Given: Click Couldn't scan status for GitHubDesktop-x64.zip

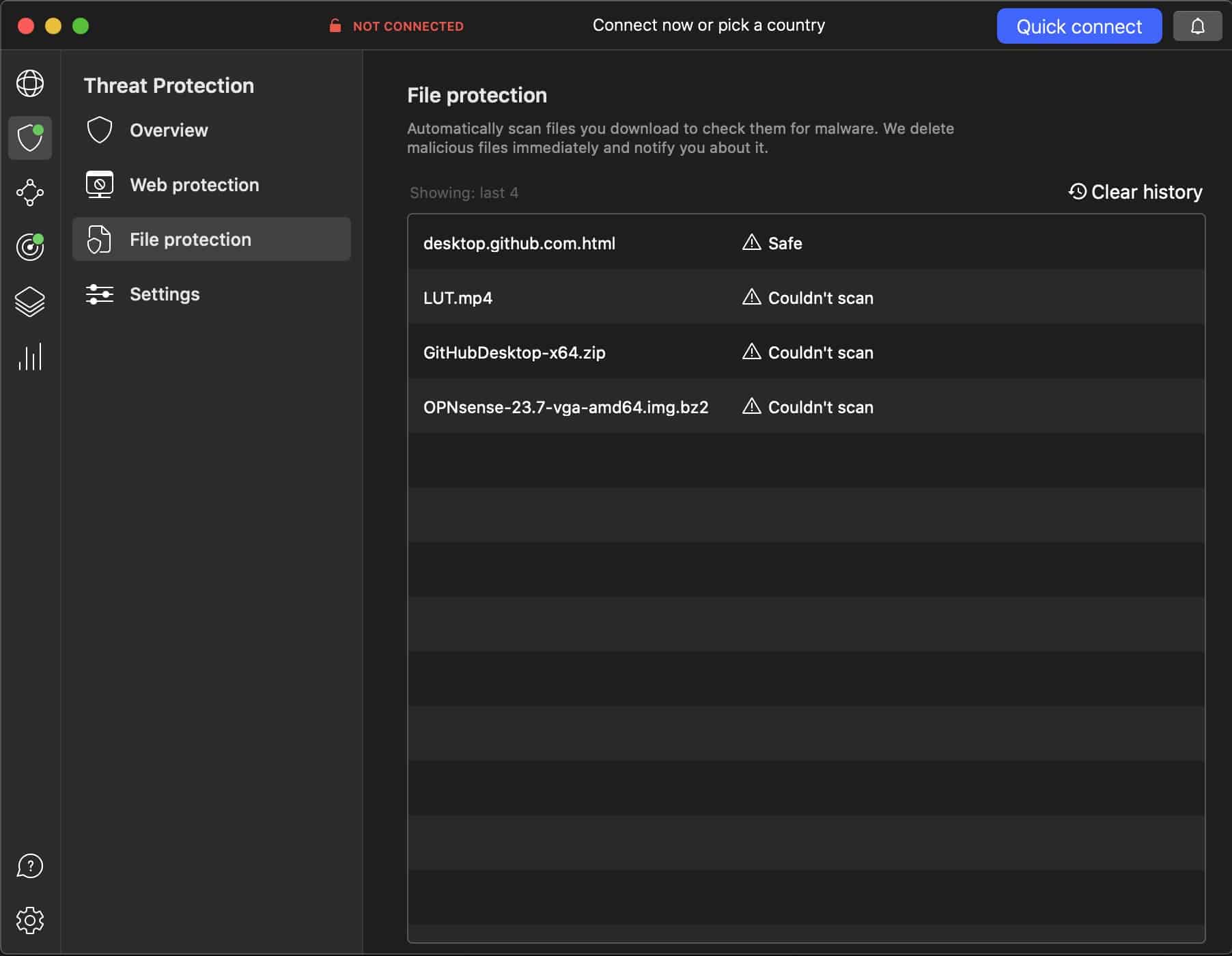Looking at the screenshot, I should 821,353.
